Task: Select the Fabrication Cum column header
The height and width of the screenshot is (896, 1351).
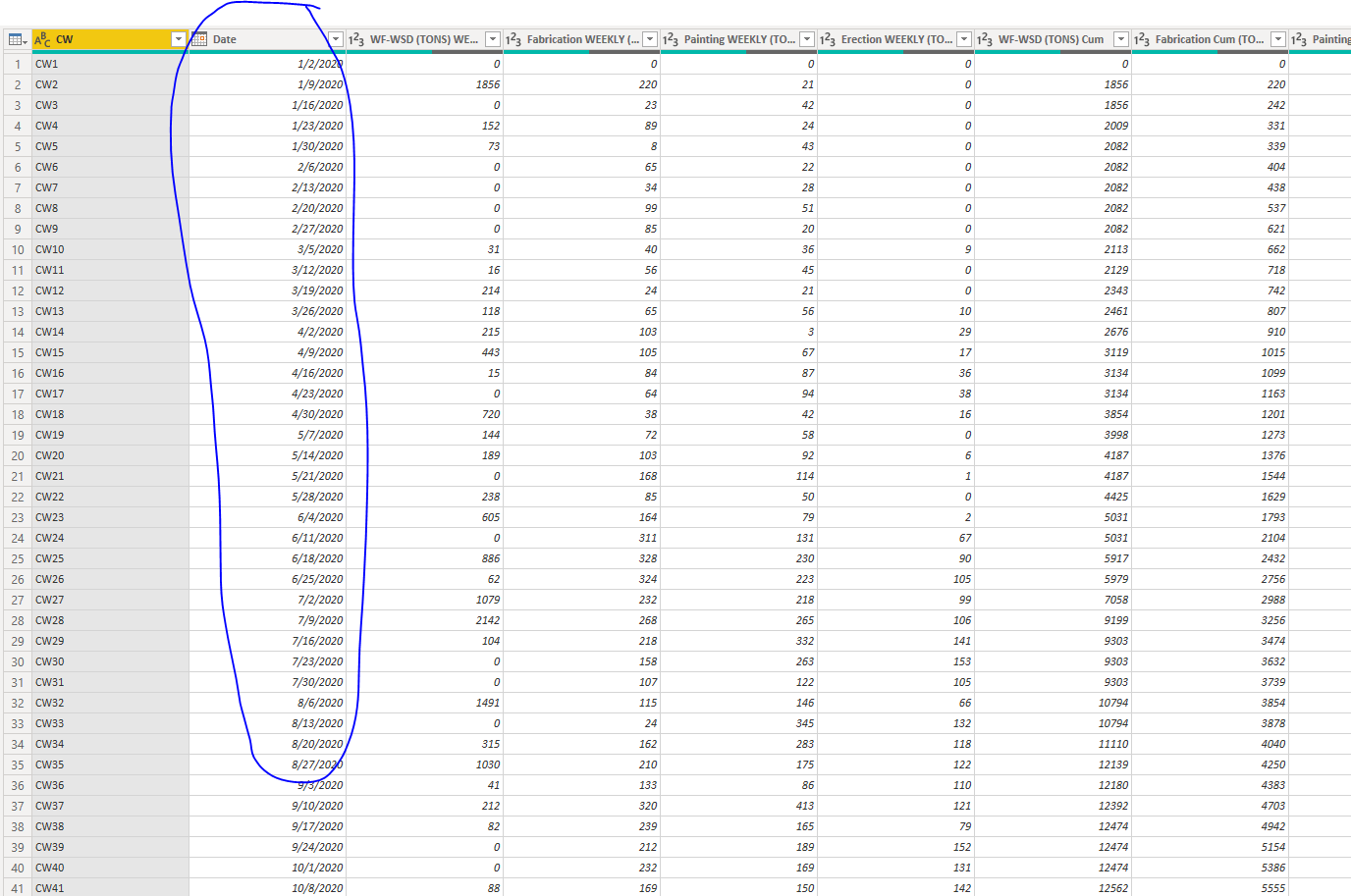Action: pyautogui.click(x=1210, y=39)
